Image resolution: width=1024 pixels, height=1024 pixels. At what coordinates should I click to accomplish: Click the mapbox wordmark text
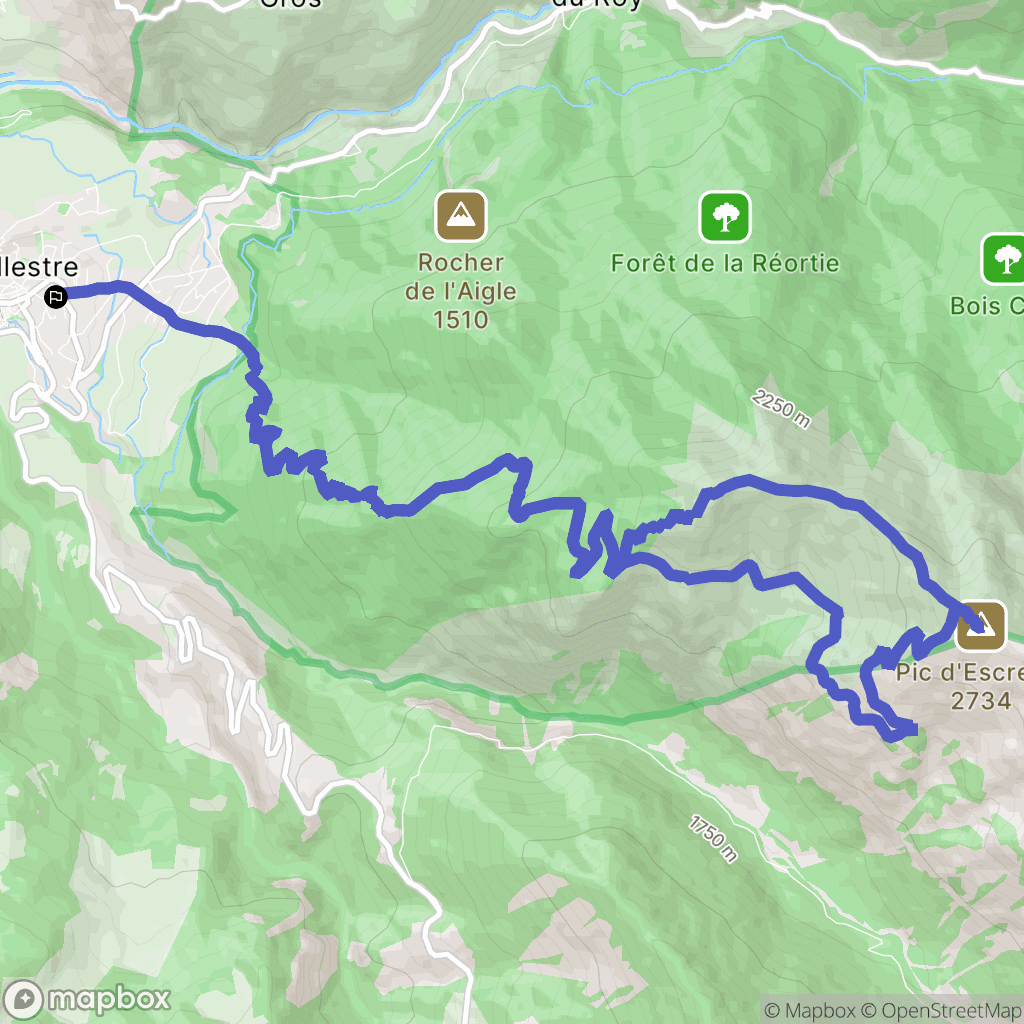point(108,999)
